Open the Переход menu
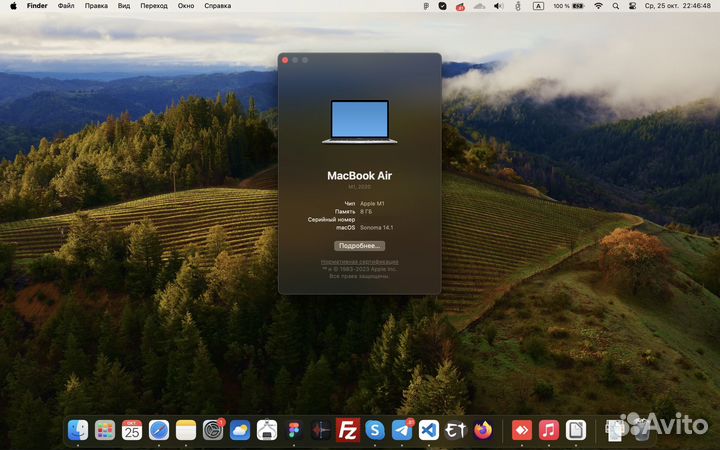Screen dimensions: 720x450 coord(154,6)
